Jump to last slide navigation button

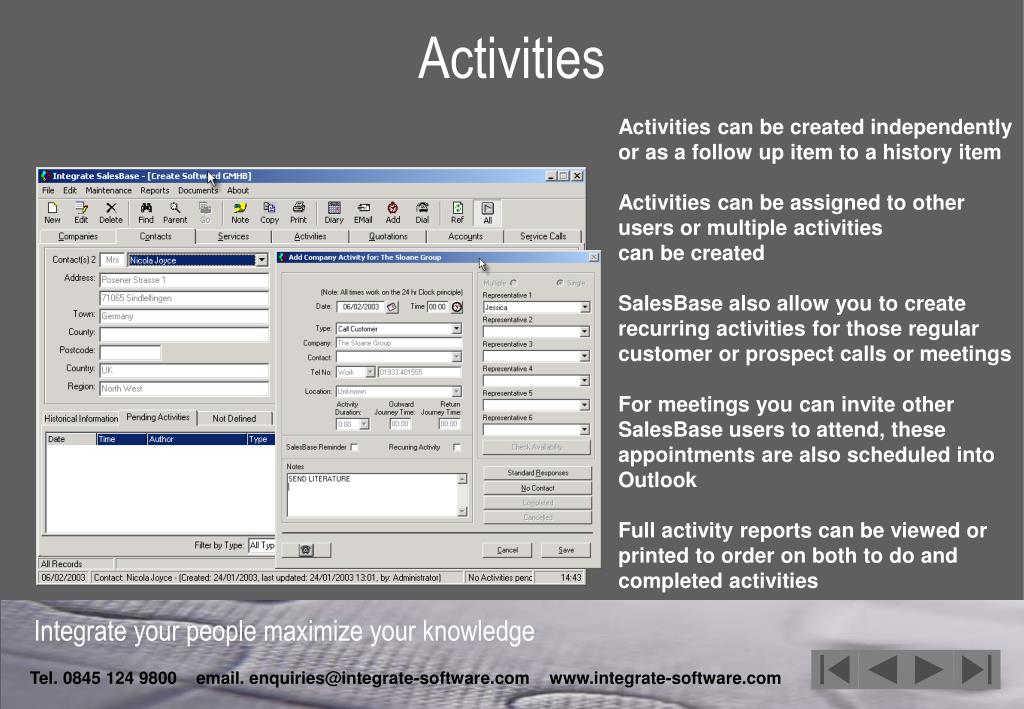pyautogui.click(x=977, y=669)
